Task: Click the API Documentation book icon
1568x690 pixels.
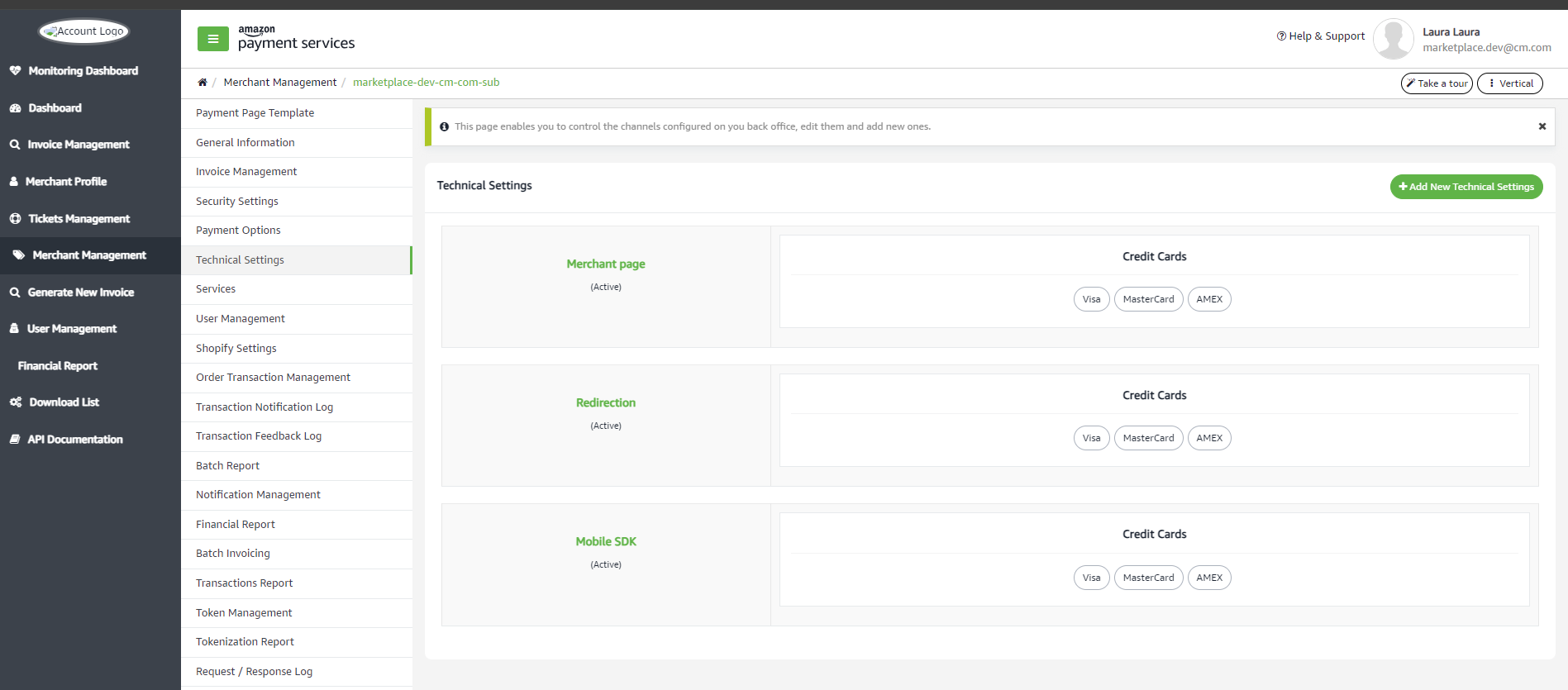Action: pos(15,440)
